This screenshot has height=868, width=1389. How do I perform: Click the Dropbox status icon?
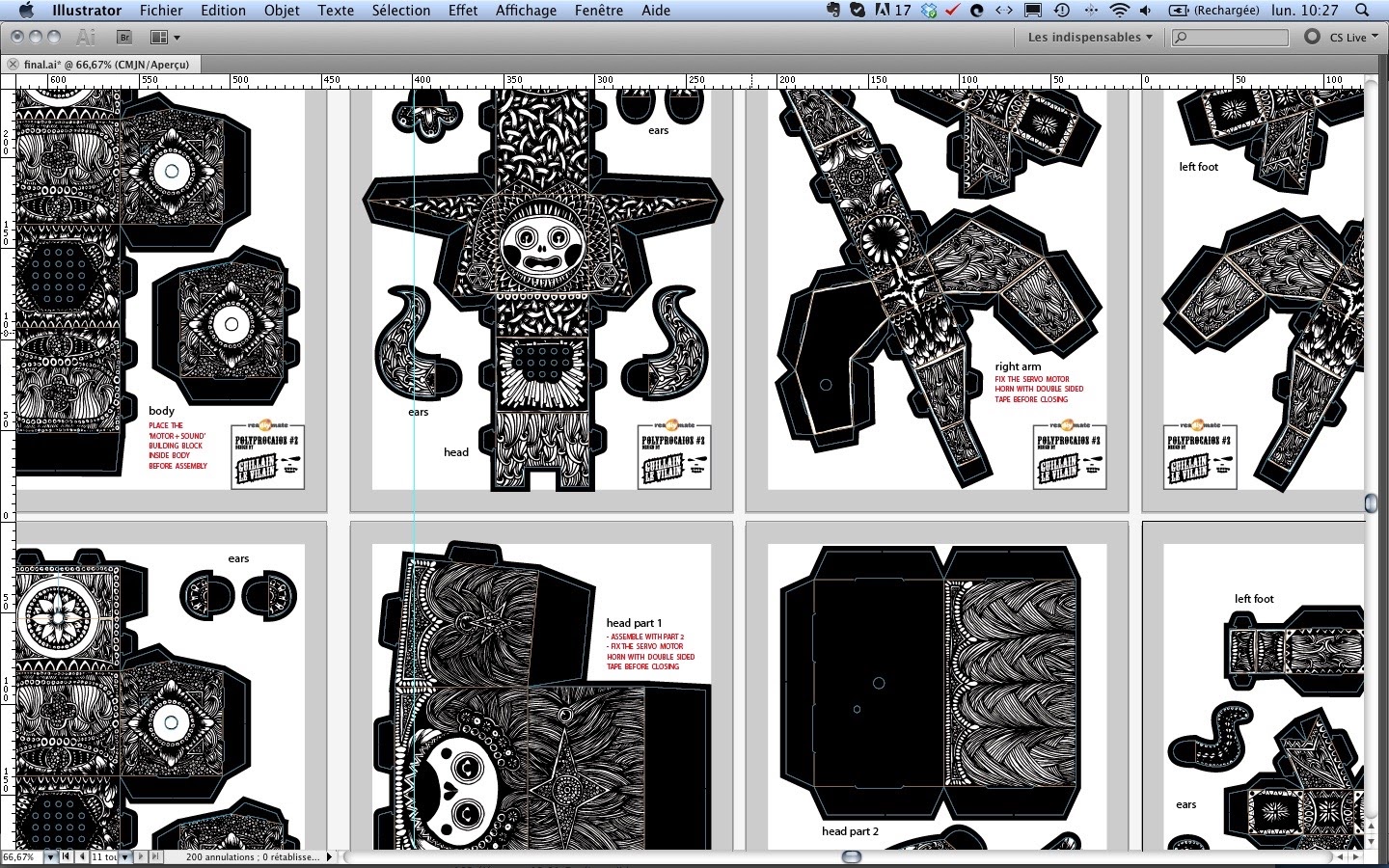pos(929,11)
